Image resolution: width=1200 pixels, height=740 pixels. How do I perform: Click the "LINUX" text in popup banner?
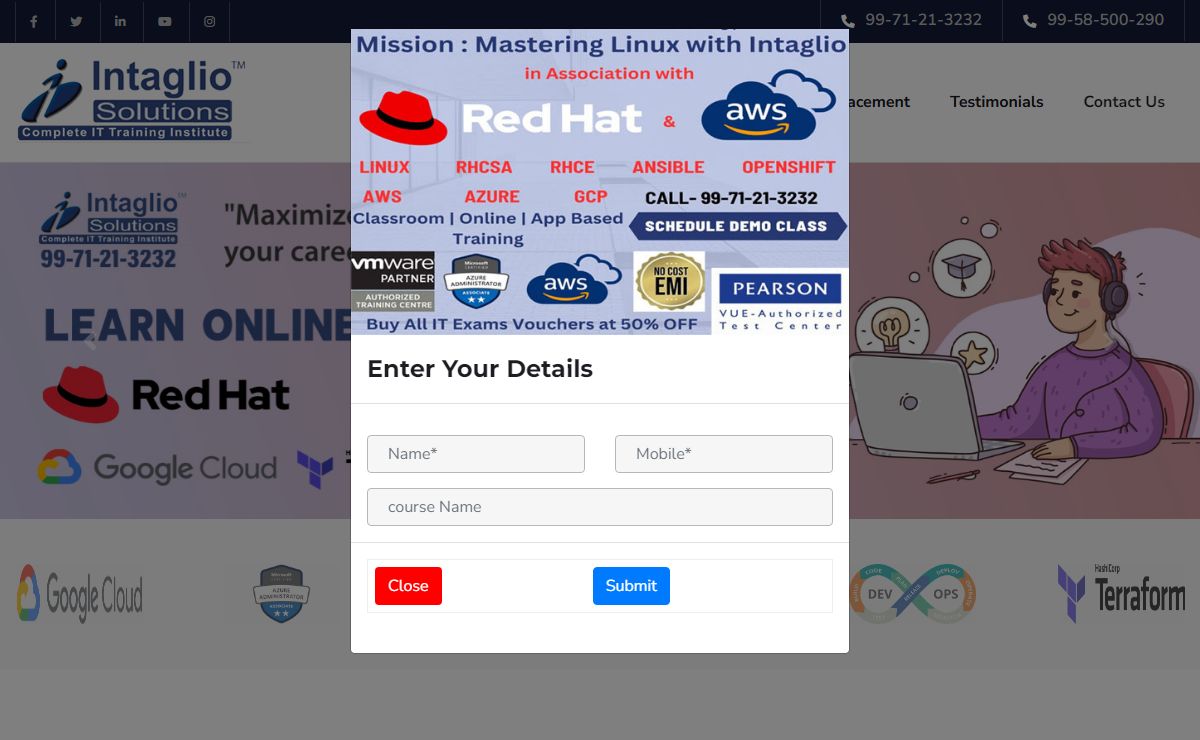[385, 167]
